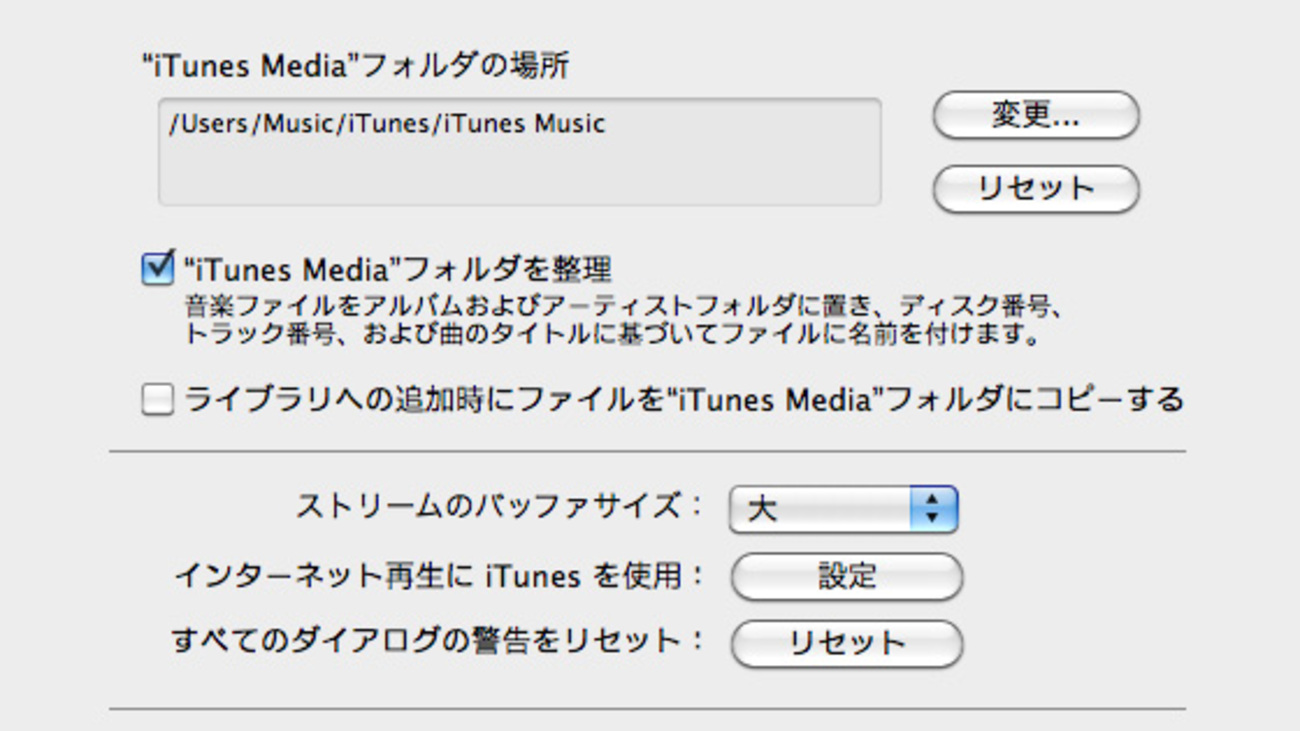Click the インターネット再生に iTunes を使用 label

coord(438,576)
